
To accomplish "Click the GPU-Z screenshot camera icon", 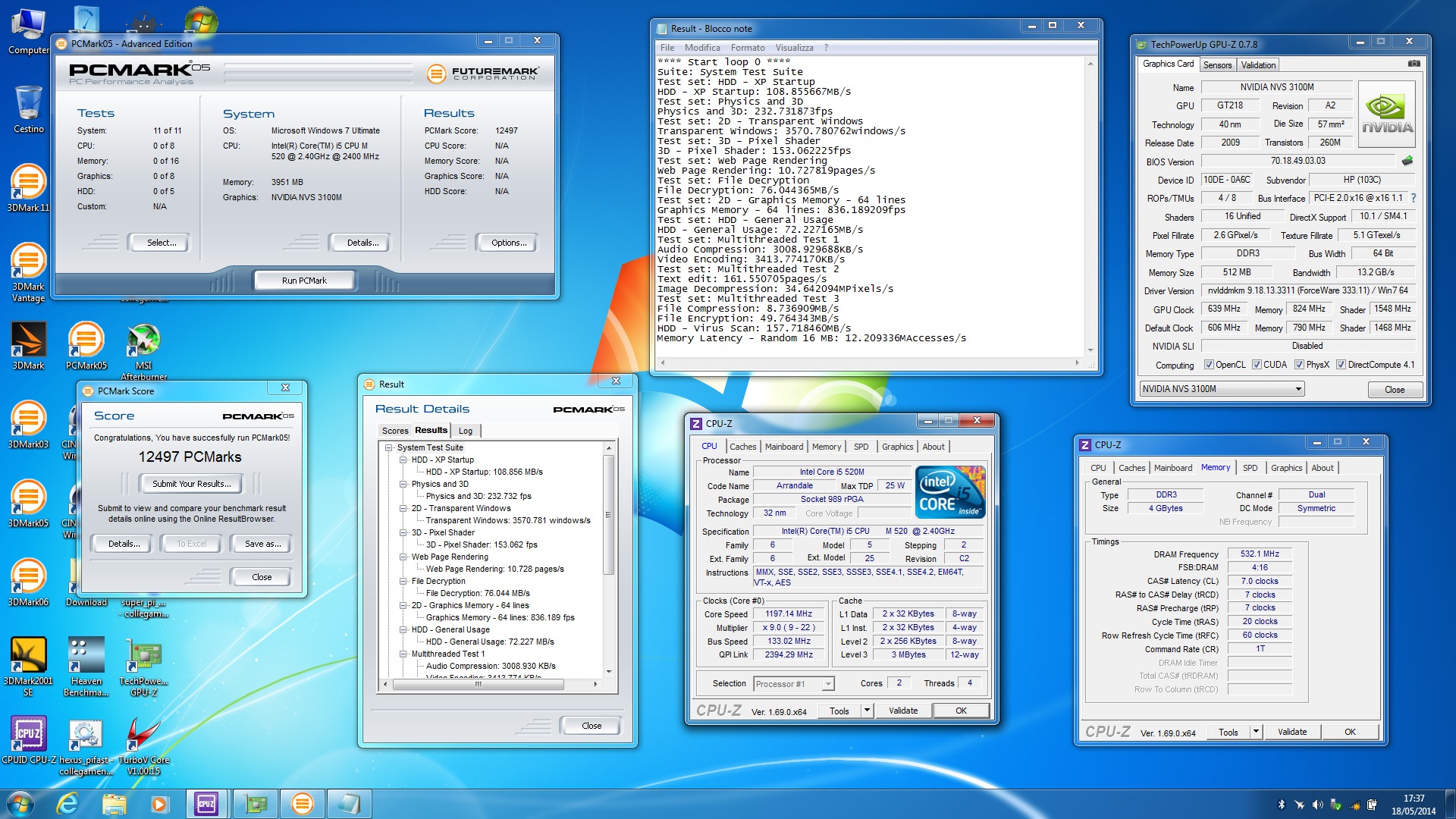I will 1414,64.
